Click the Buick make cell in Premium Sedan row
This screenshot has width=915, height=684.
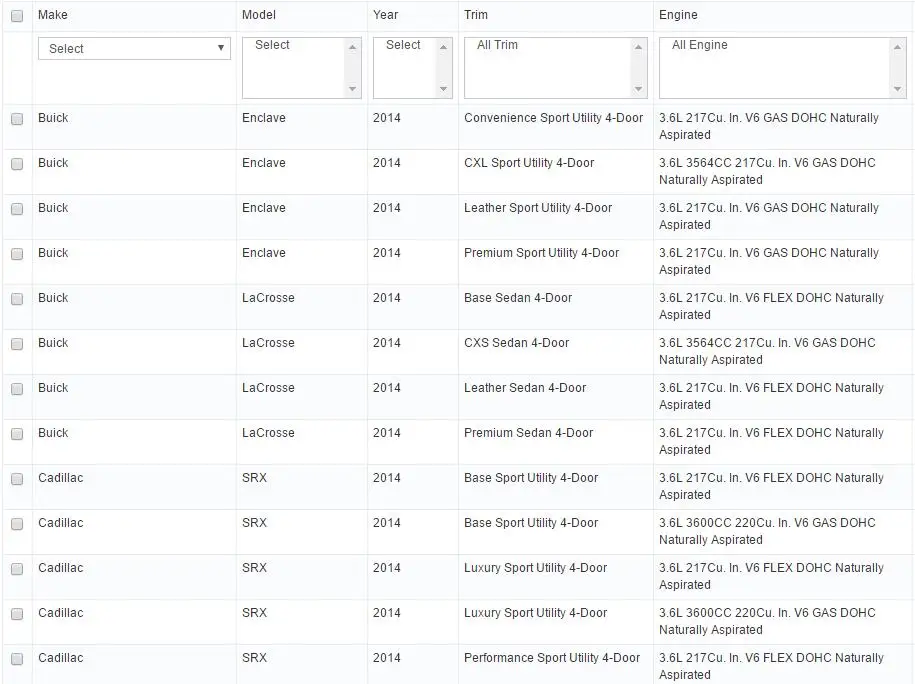53,432
